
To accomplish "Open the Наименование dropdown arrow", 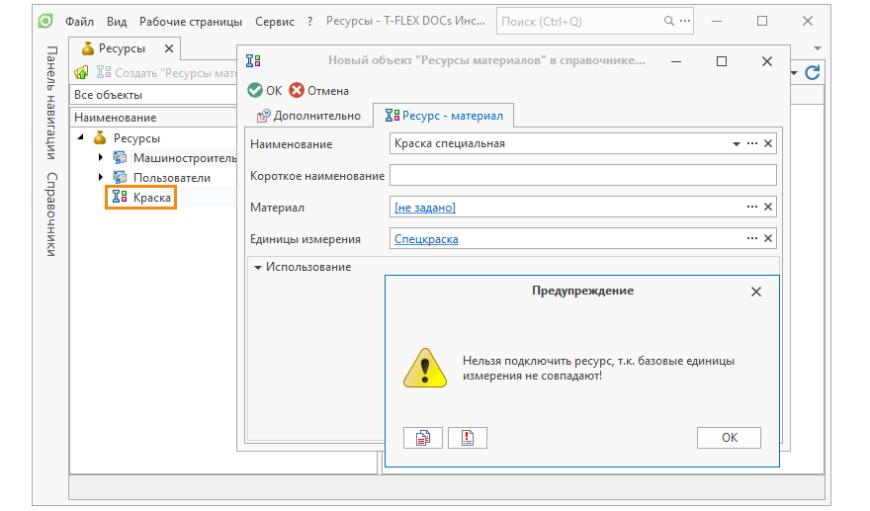I will click(x=736, y=144).
